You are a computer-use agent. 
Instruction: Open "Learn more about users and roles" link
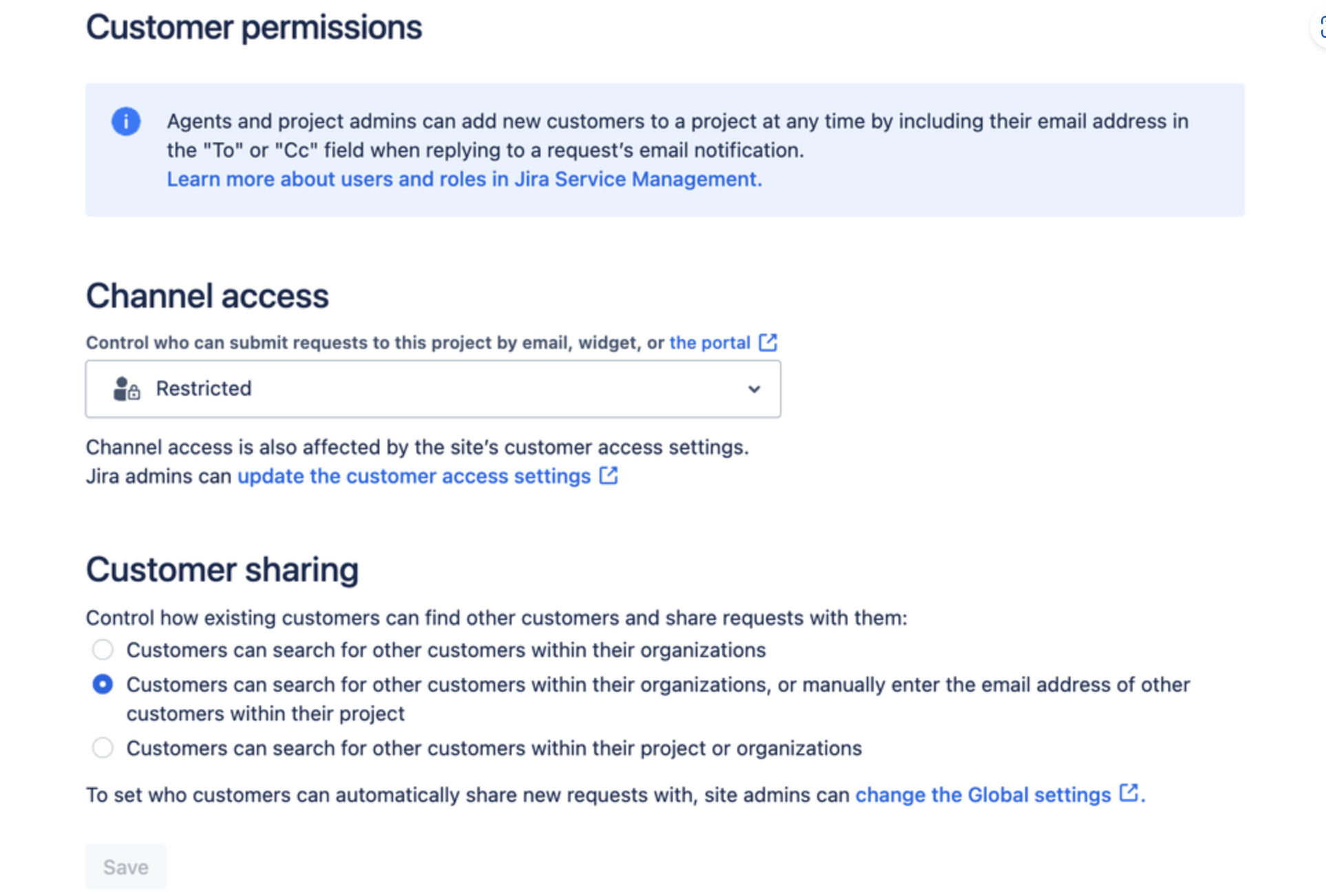tap(463, 179)
